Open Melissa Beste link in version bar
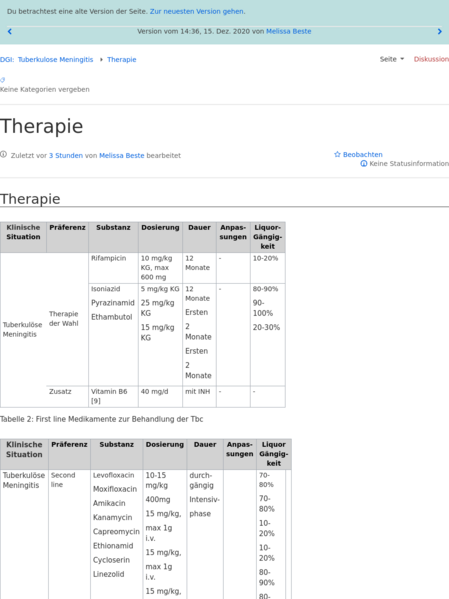The height and width of the screenshot is (599, 449). pyautogui.click(x=289, y=31)
